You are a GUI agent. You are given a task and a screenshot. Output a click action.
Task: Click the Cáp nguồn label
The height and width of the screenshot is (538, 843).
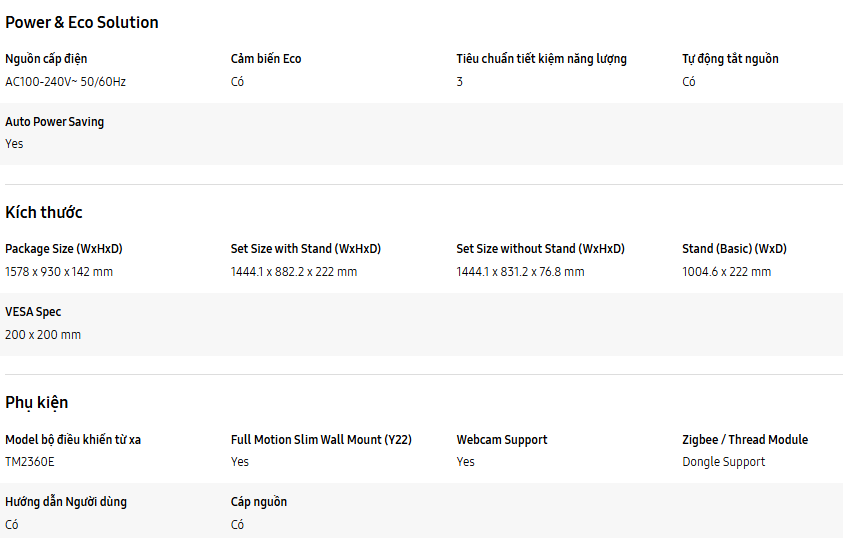click(259, 502)
